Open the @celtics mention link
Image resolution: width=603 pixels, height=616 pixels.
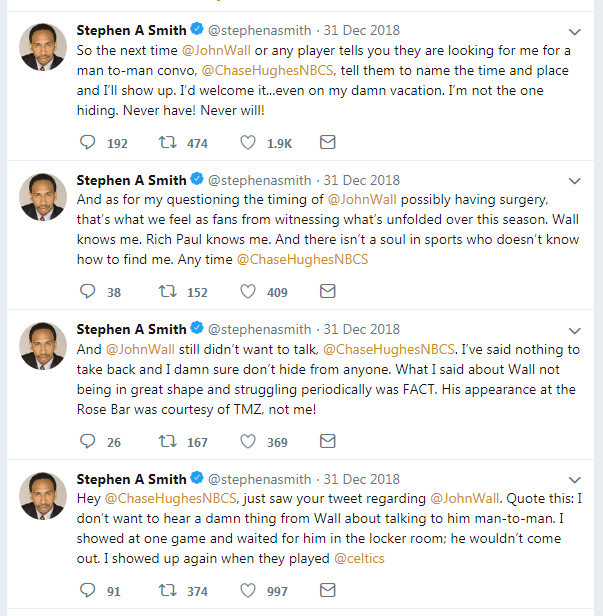(362, 558)
